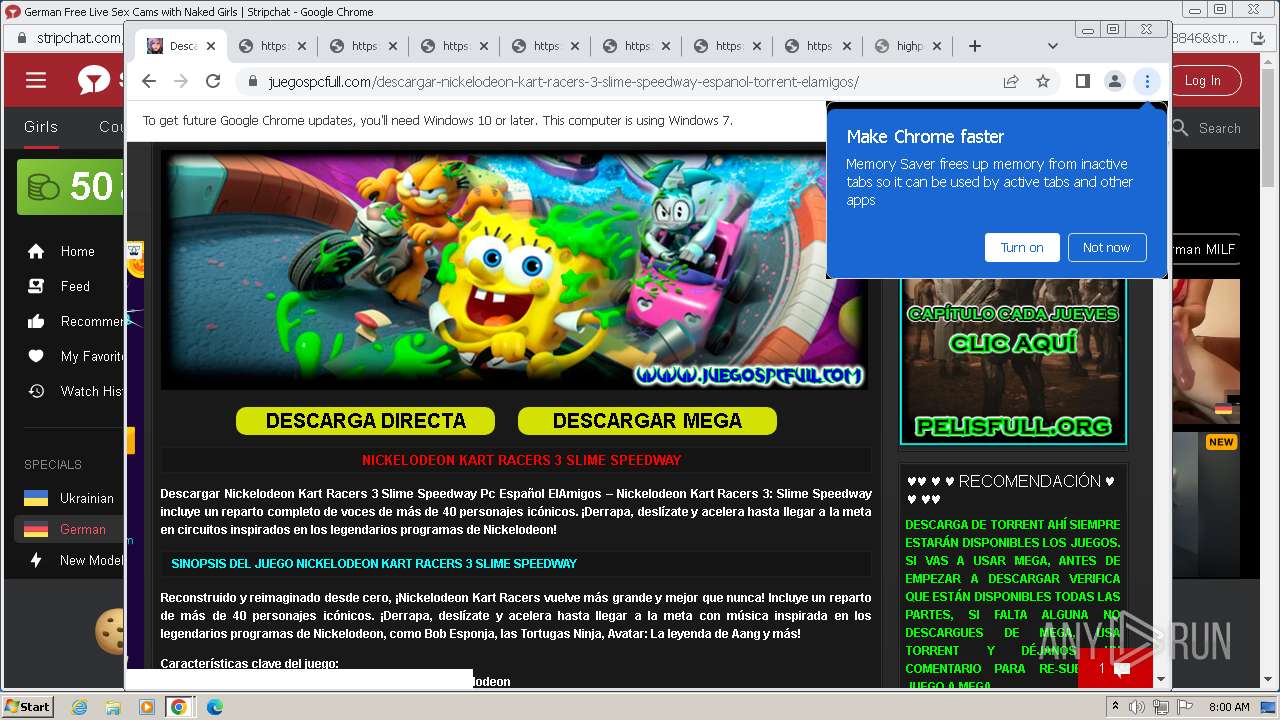Click the thumbs-up Recommended icon in Stripchat

(36, 321)
